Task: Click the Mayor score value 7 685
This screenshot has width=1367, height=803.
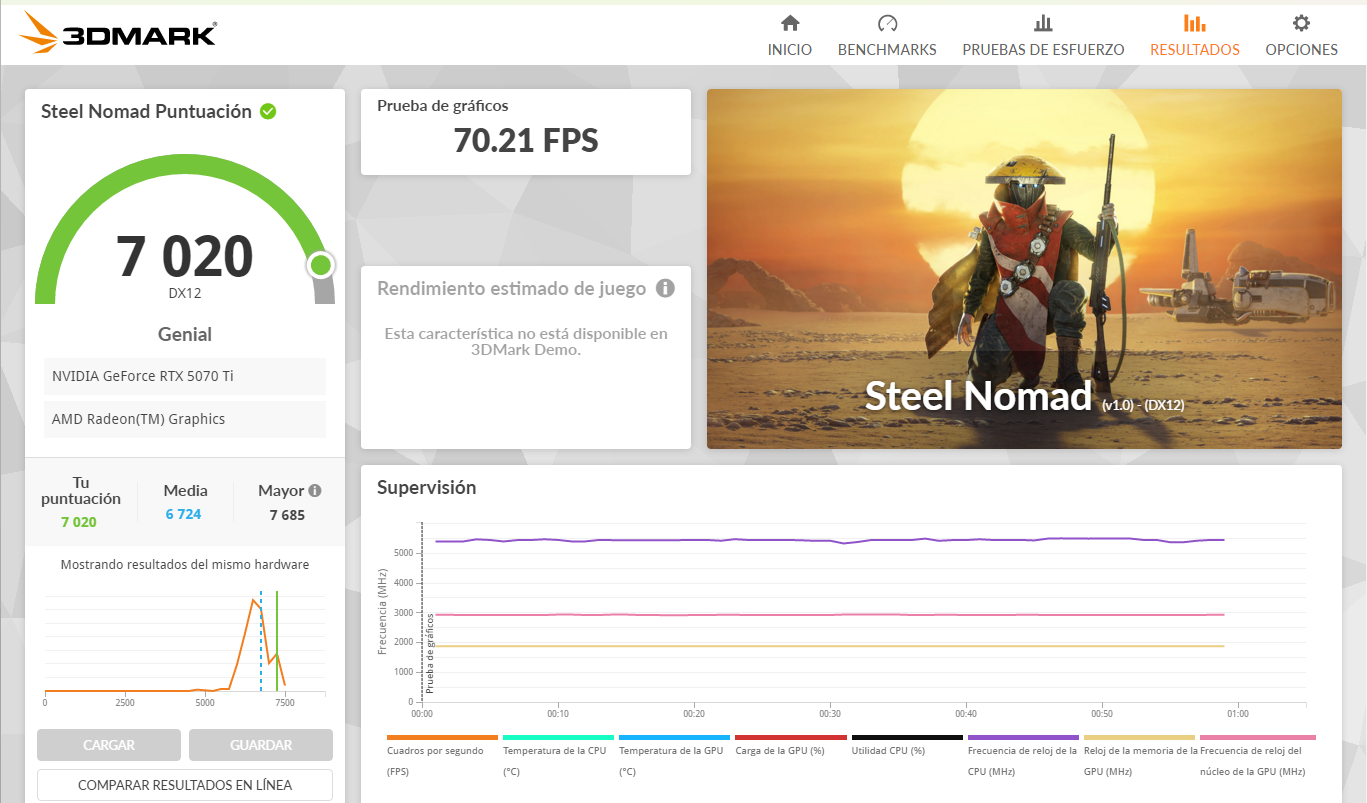Action: pyautogui.click(x=287, y=515)
